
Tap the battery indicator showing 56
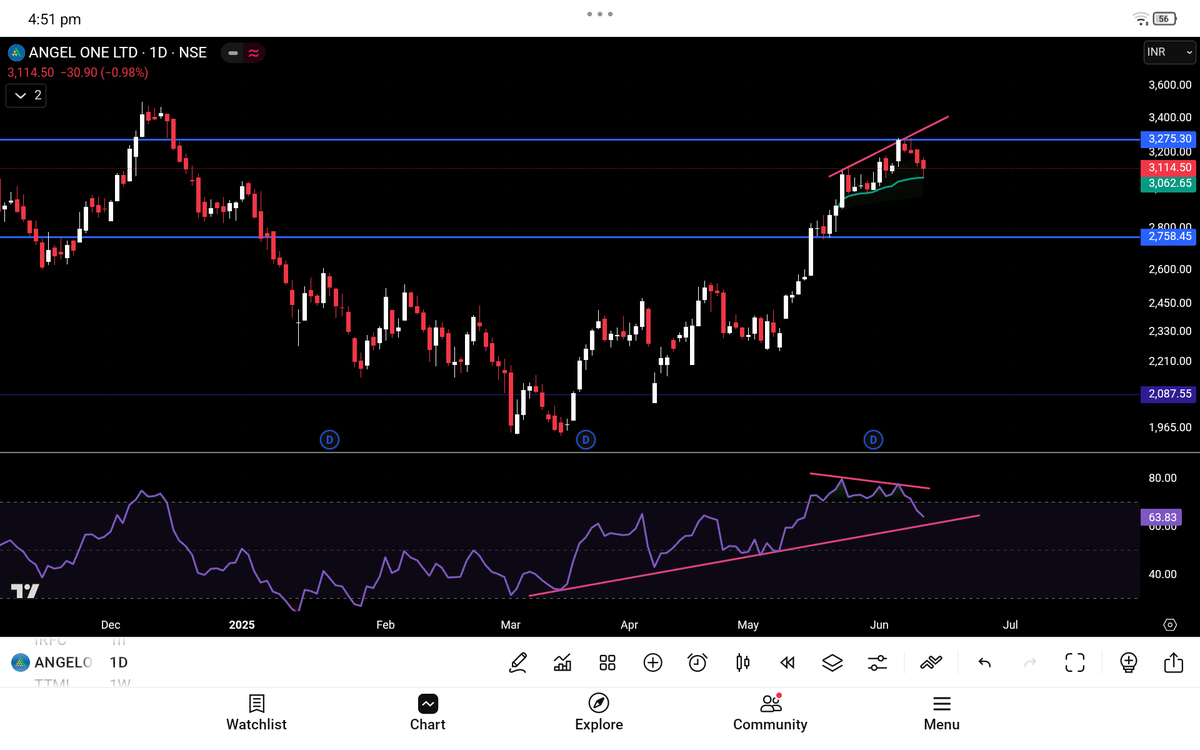[x=1165, y=19]
